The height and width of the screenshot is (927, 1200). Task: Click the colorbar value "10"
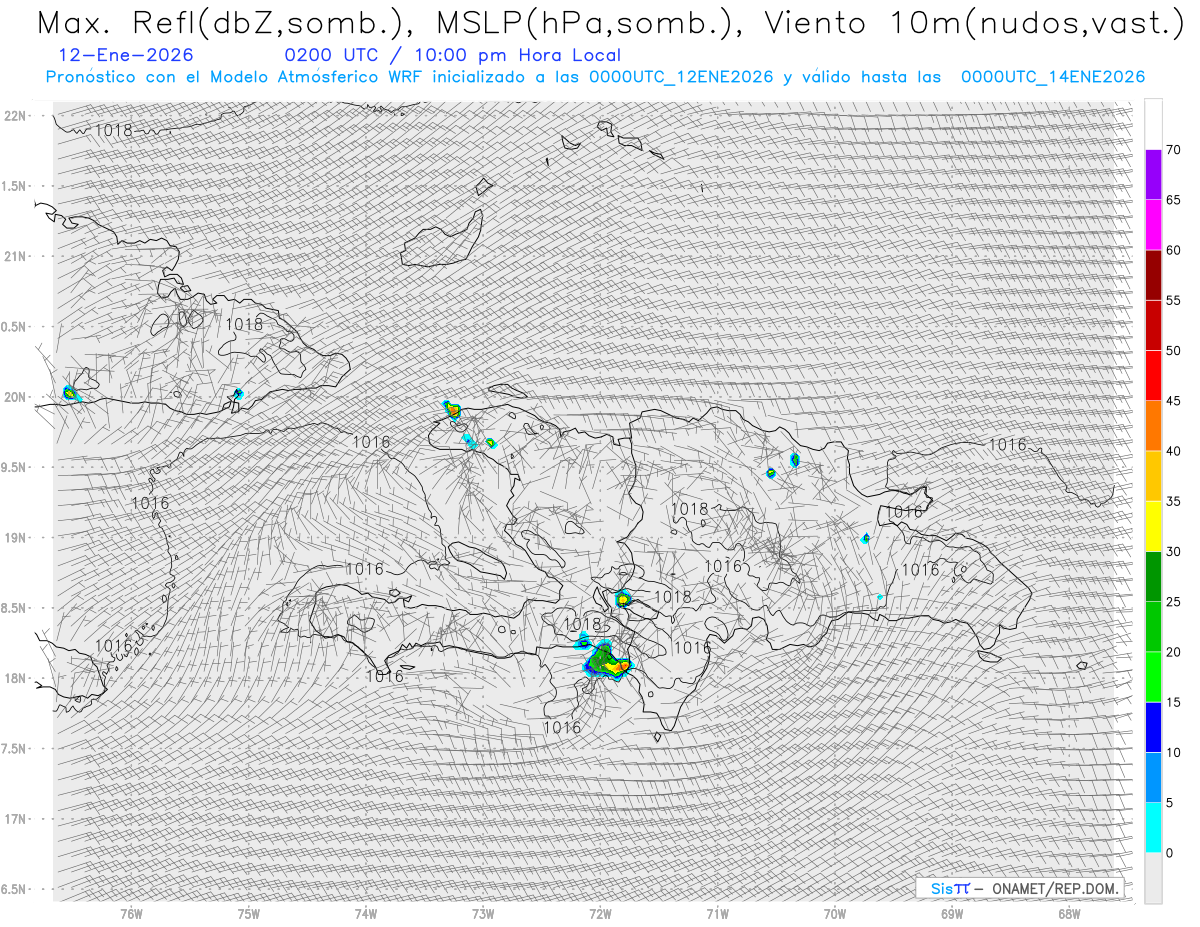[1173, 752]
